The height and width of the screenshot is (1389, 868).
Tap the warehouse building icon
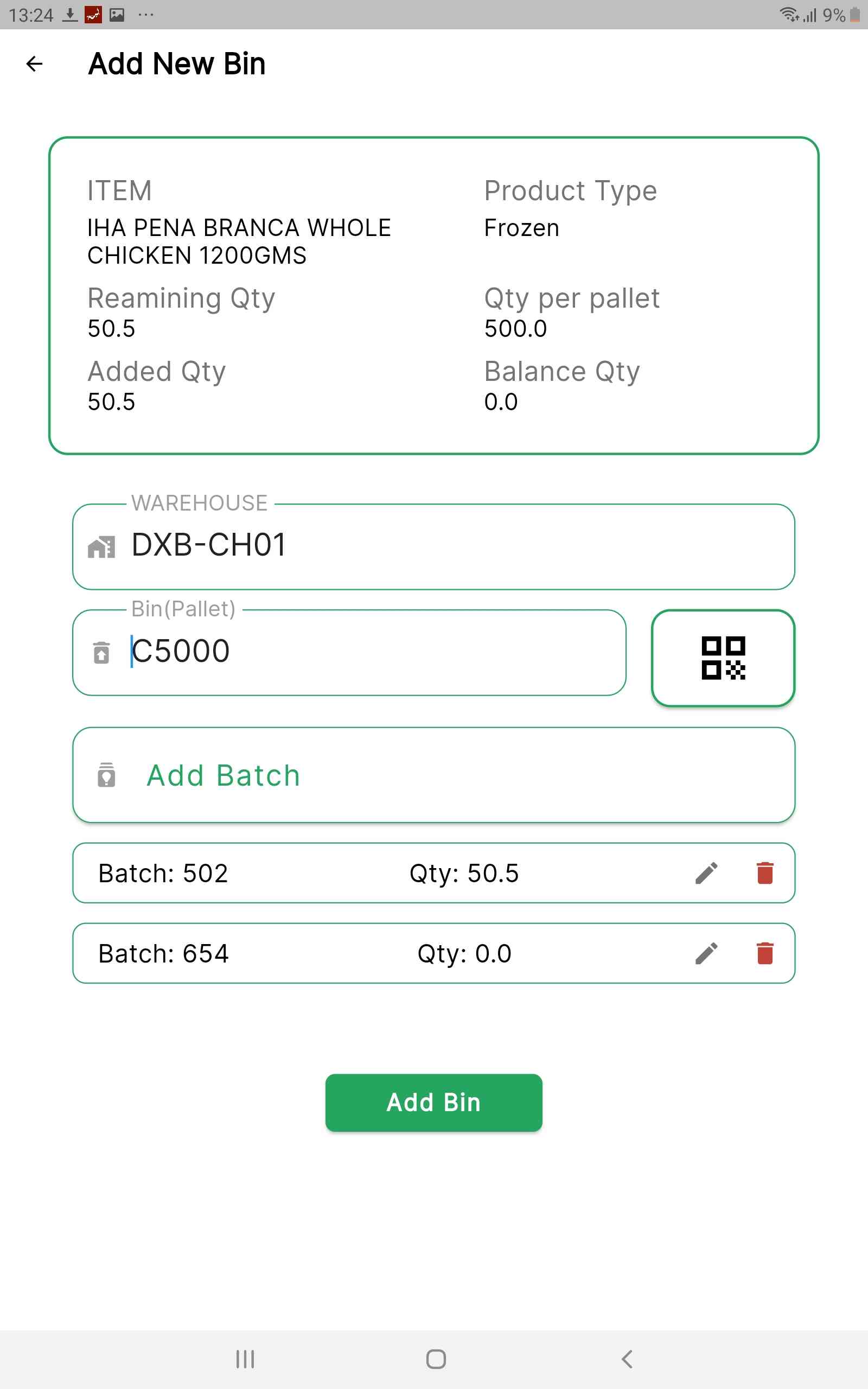101,547
